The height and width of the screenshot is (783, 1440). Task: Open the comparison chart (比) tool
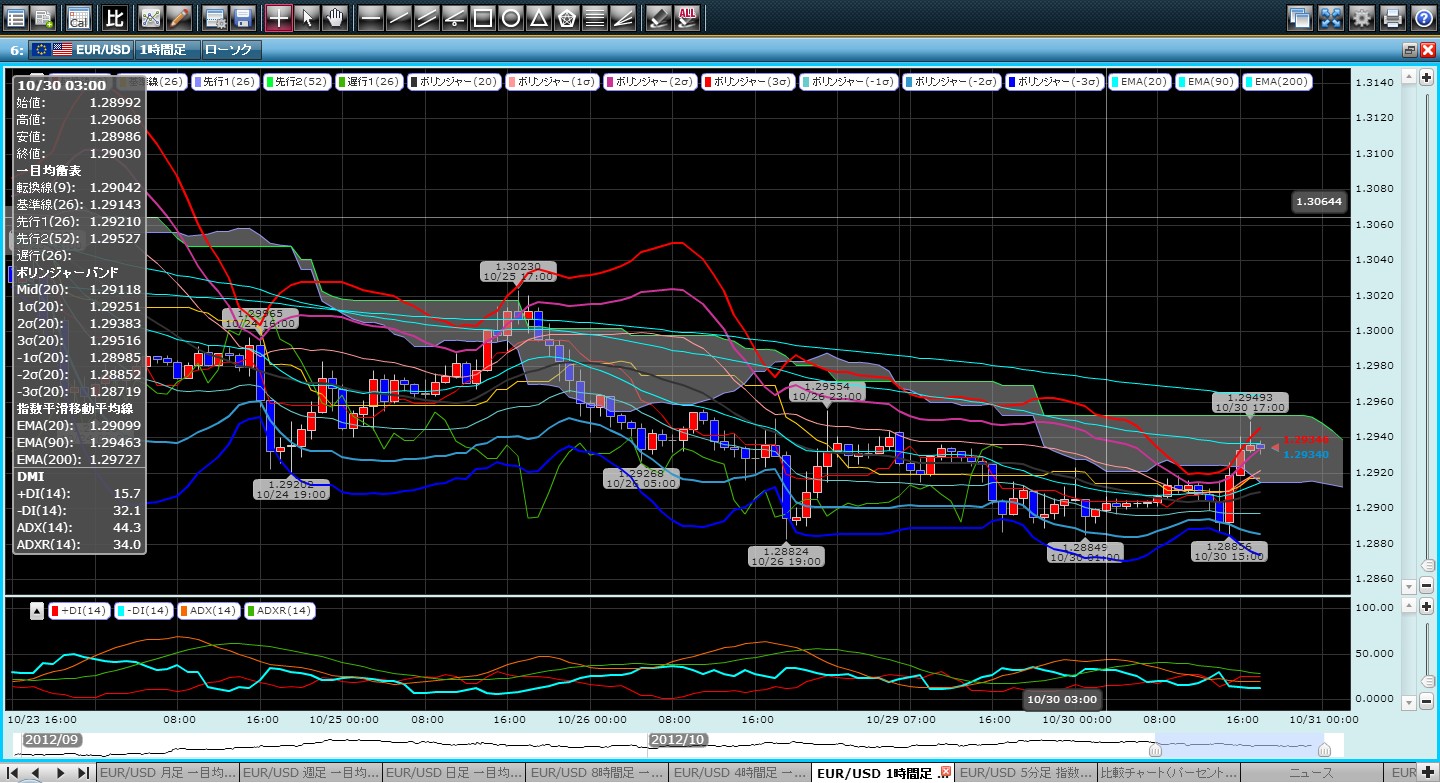point(115,17)
